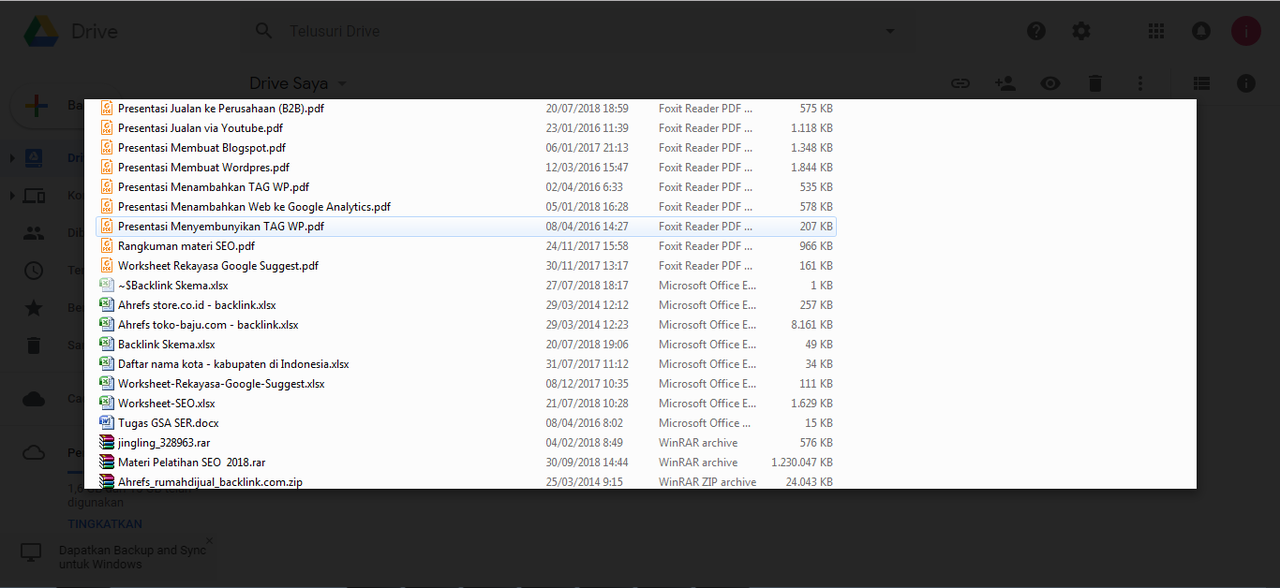Screen dimensions: 1280x588
Task: Open the Google account avatar
Action: click(x=1246, y=31)
